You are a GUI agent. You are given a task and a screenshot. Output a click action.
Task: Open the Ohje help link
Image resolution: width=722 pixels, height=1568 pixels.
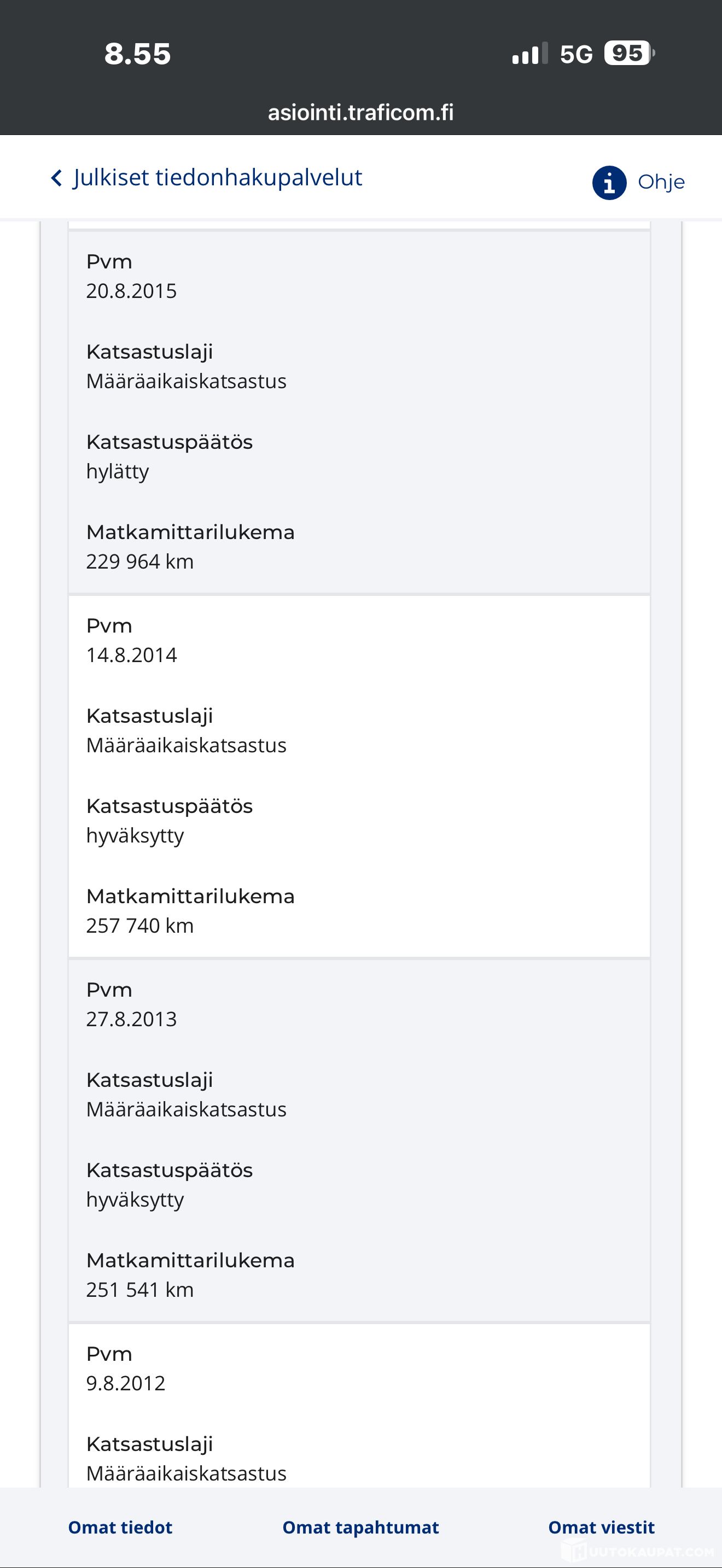click(661, 182)
